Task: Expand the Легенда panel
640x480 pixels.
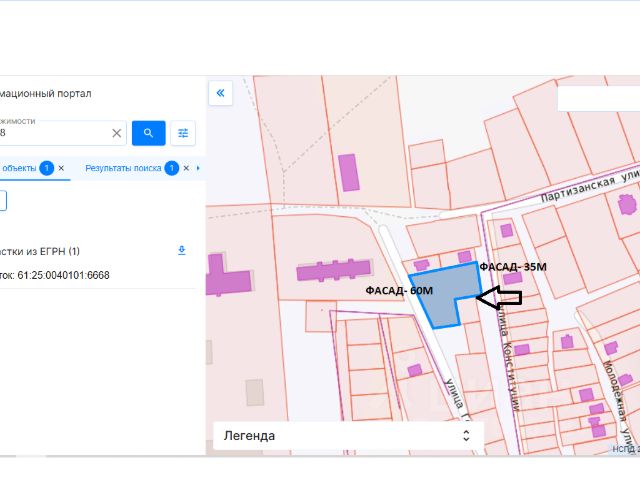Action: pos(348,436)
